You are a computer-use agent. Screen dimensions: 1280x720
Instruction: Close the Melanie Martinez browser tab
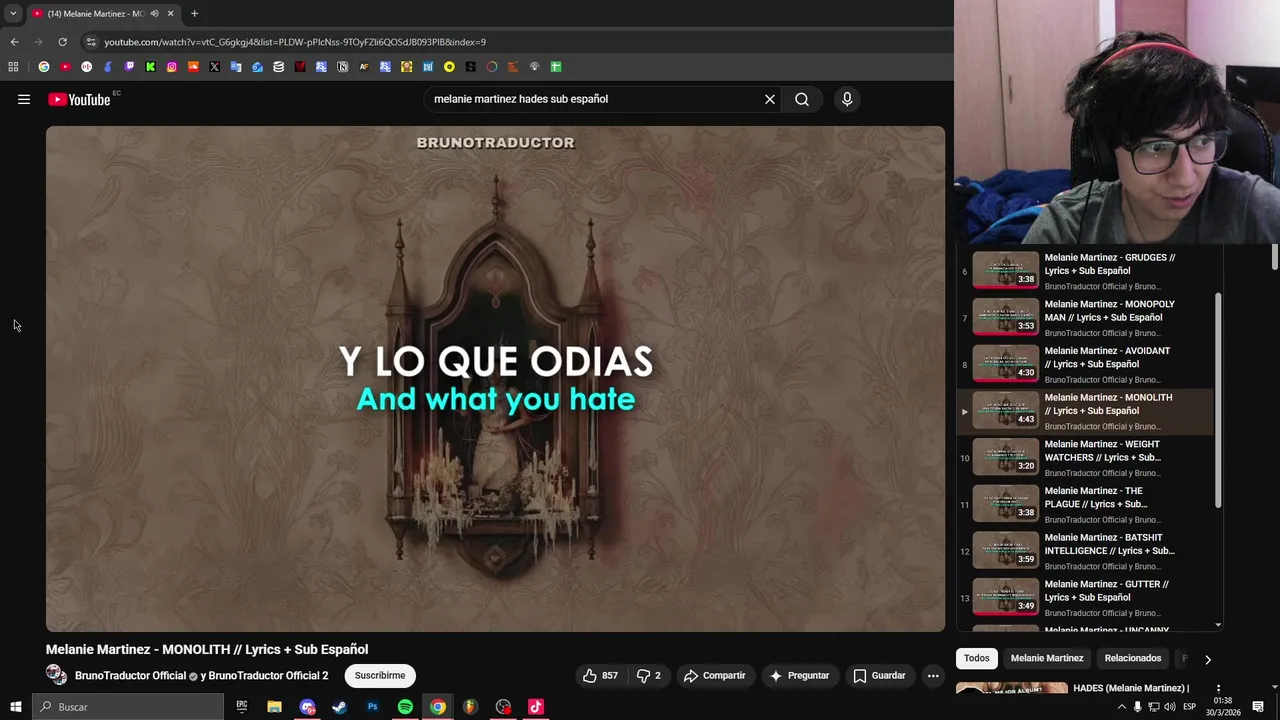[170, 14]
